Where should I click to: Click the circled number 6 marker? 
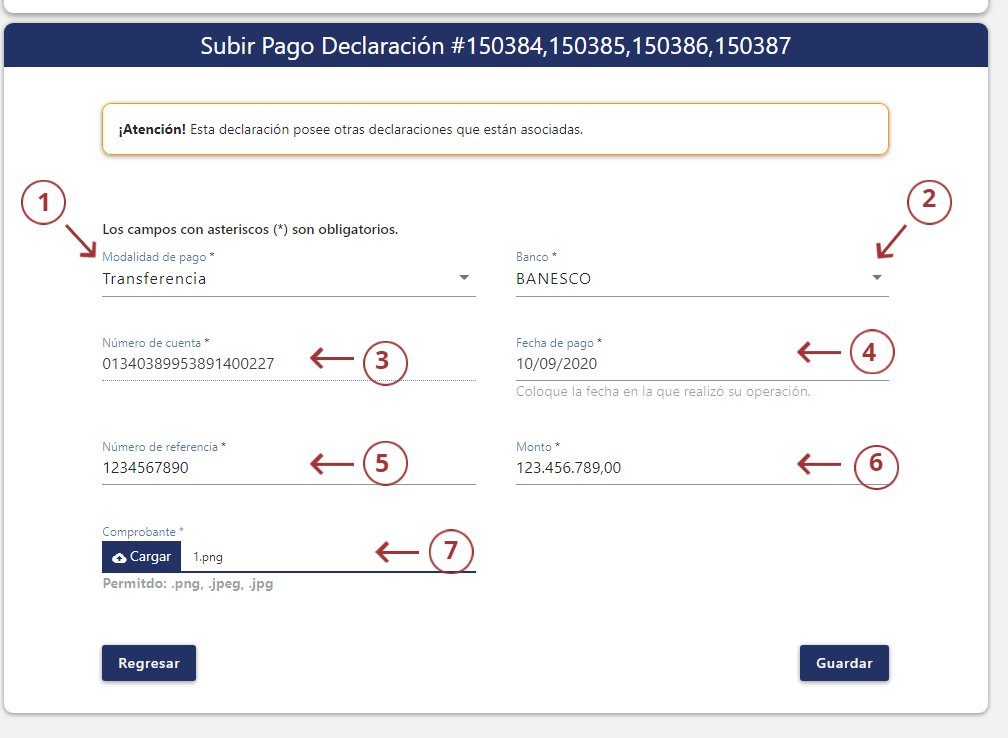click(x=876, y=464)
